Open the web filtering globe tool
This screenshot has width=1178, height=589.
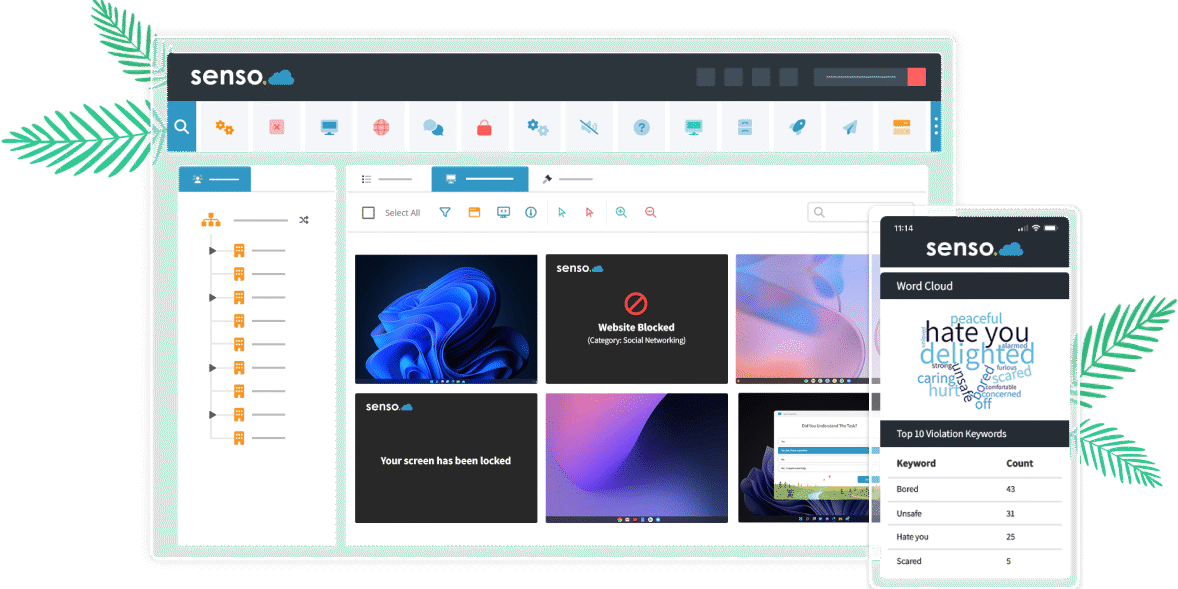[381, 127]
